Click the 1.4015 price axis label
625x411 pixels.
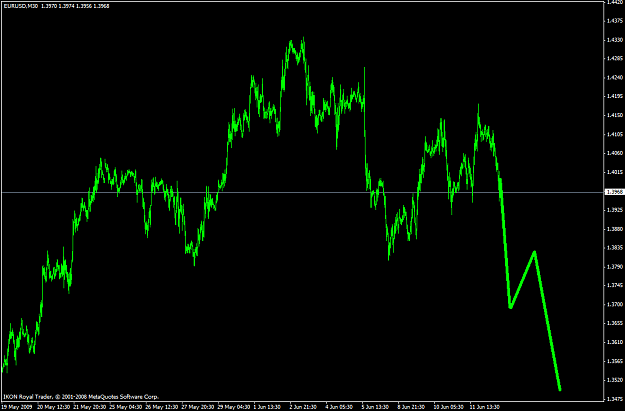(615, 172)
